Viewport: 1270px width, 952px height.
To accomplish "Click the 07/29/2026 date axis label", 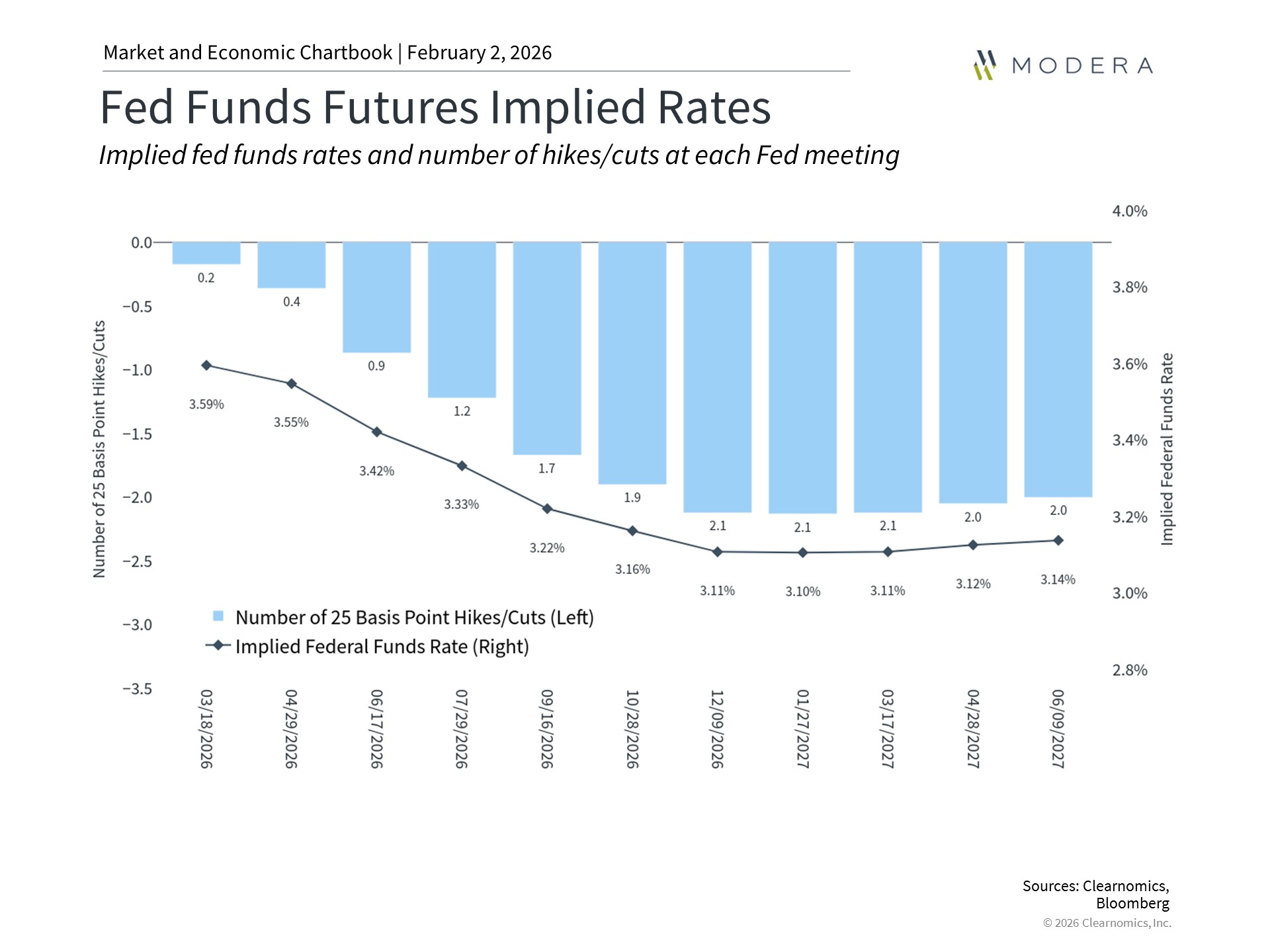I will pos(462,729).
